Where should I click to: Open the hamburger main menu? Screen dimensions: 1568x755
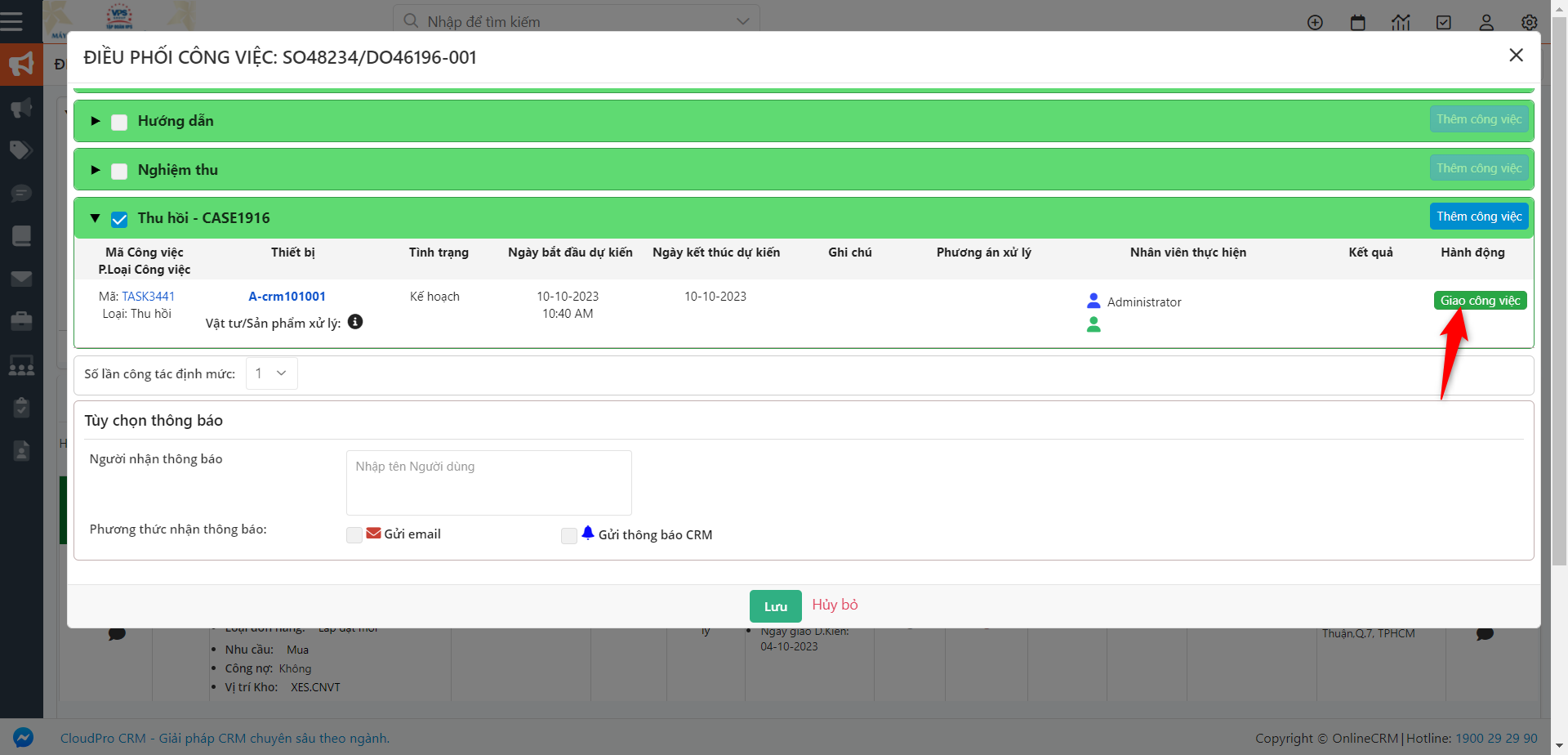click(11, 20)
